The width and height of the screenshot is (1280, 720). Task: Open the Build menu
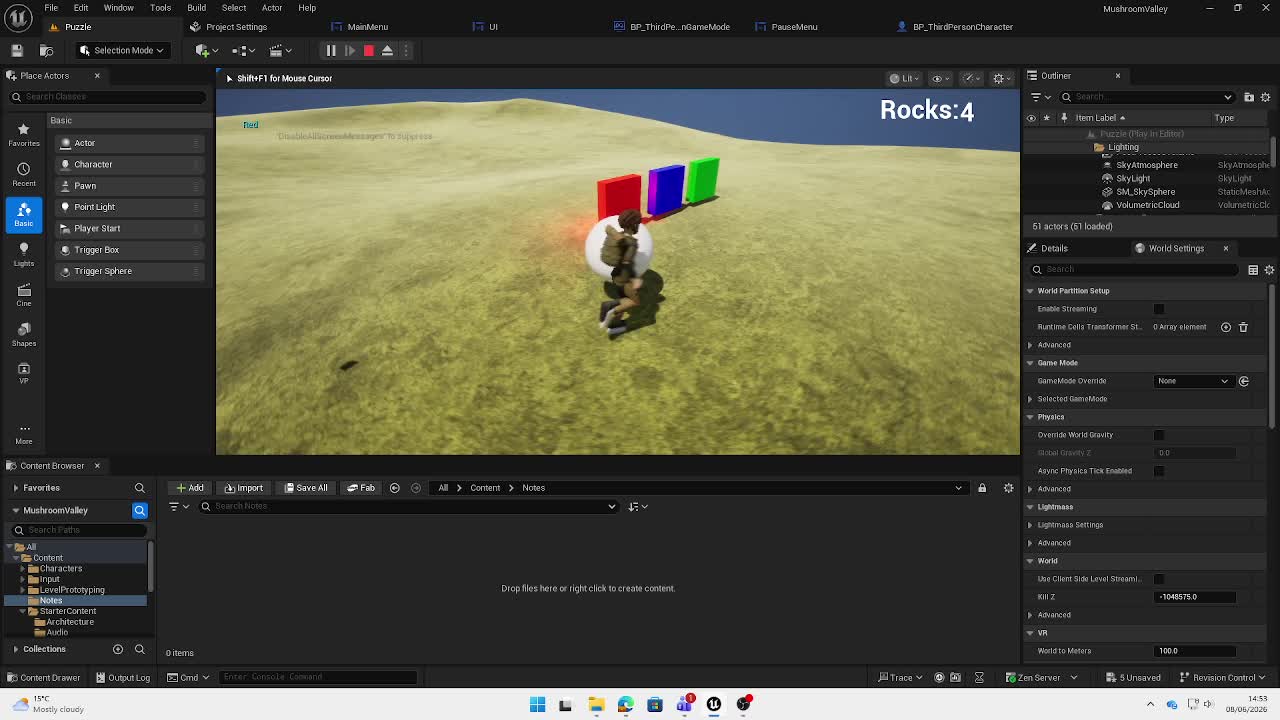[196, 8]
